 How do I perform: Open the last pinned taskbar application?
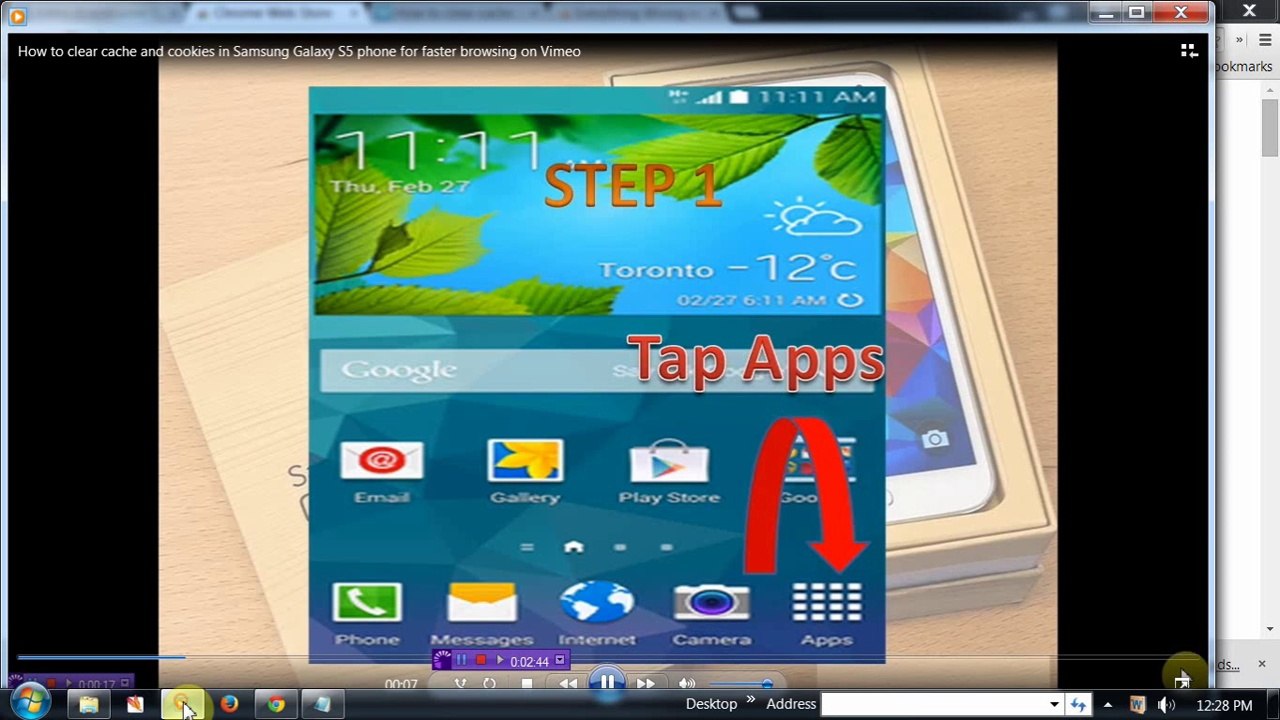322,704
